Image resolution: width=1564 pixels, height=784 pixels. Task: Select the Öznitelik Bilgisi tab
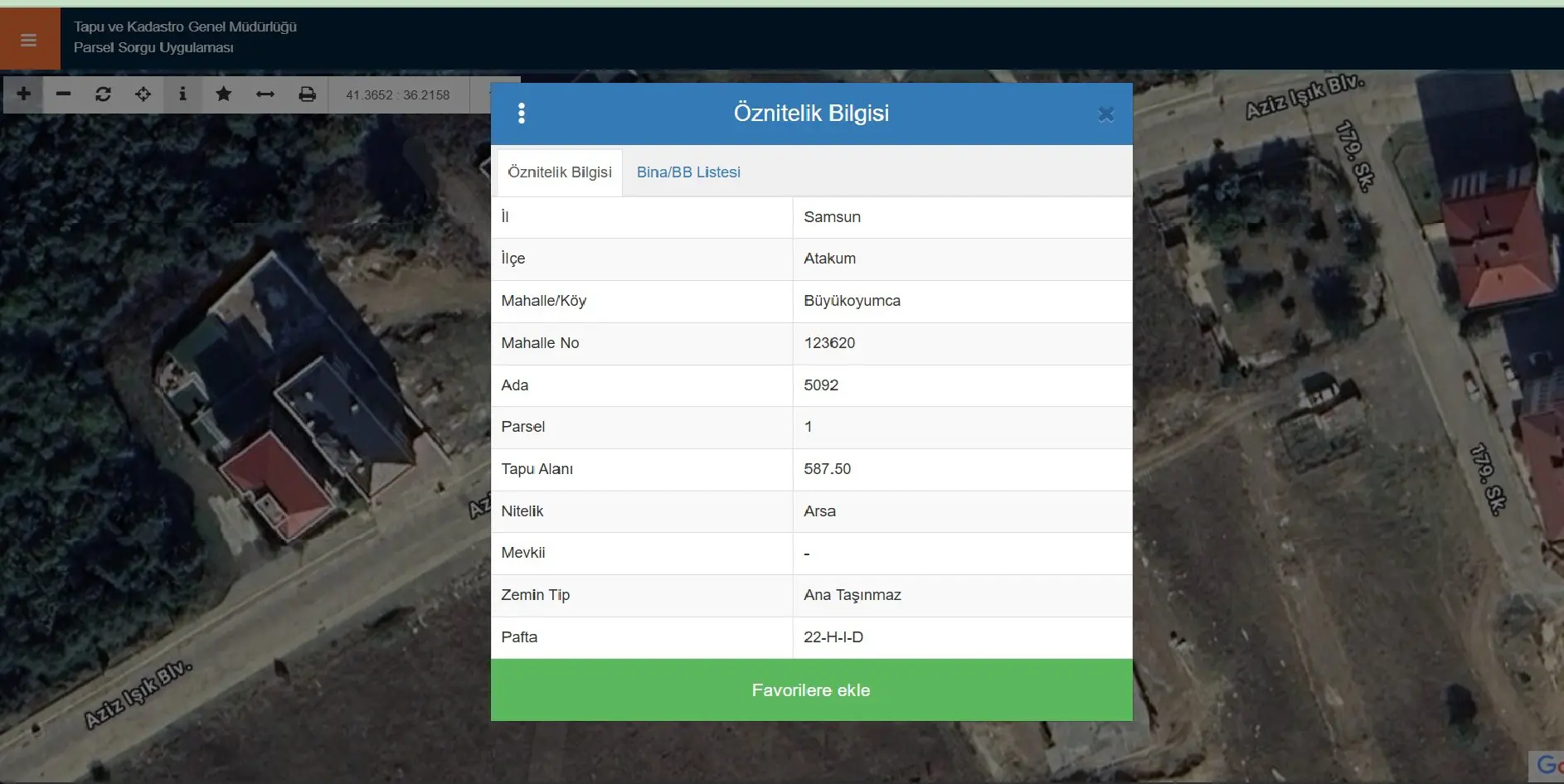560,172
